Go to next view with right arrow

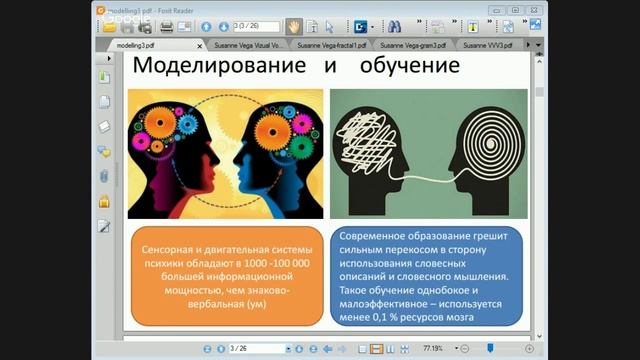[342, 349]
